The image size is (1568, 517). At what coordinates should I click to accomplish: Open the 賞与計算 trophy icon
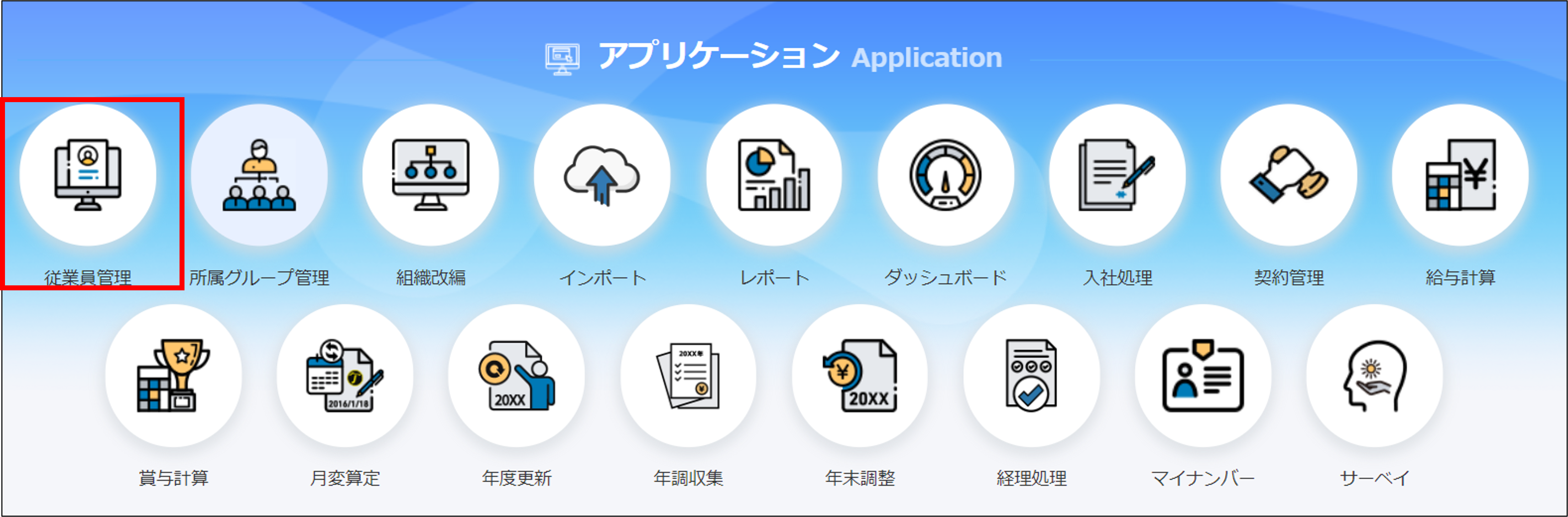point(174,376)
